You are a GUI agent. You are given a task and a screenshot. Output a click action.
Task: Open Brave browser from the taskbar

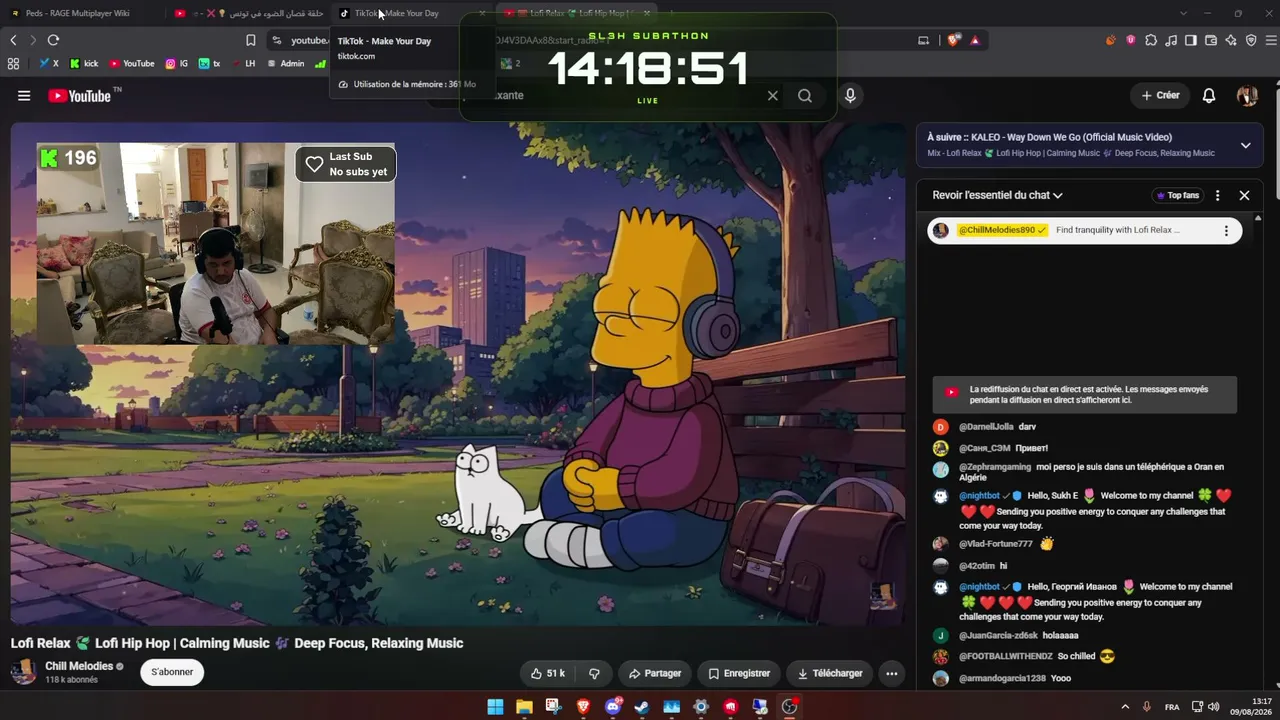click(583, 707)
